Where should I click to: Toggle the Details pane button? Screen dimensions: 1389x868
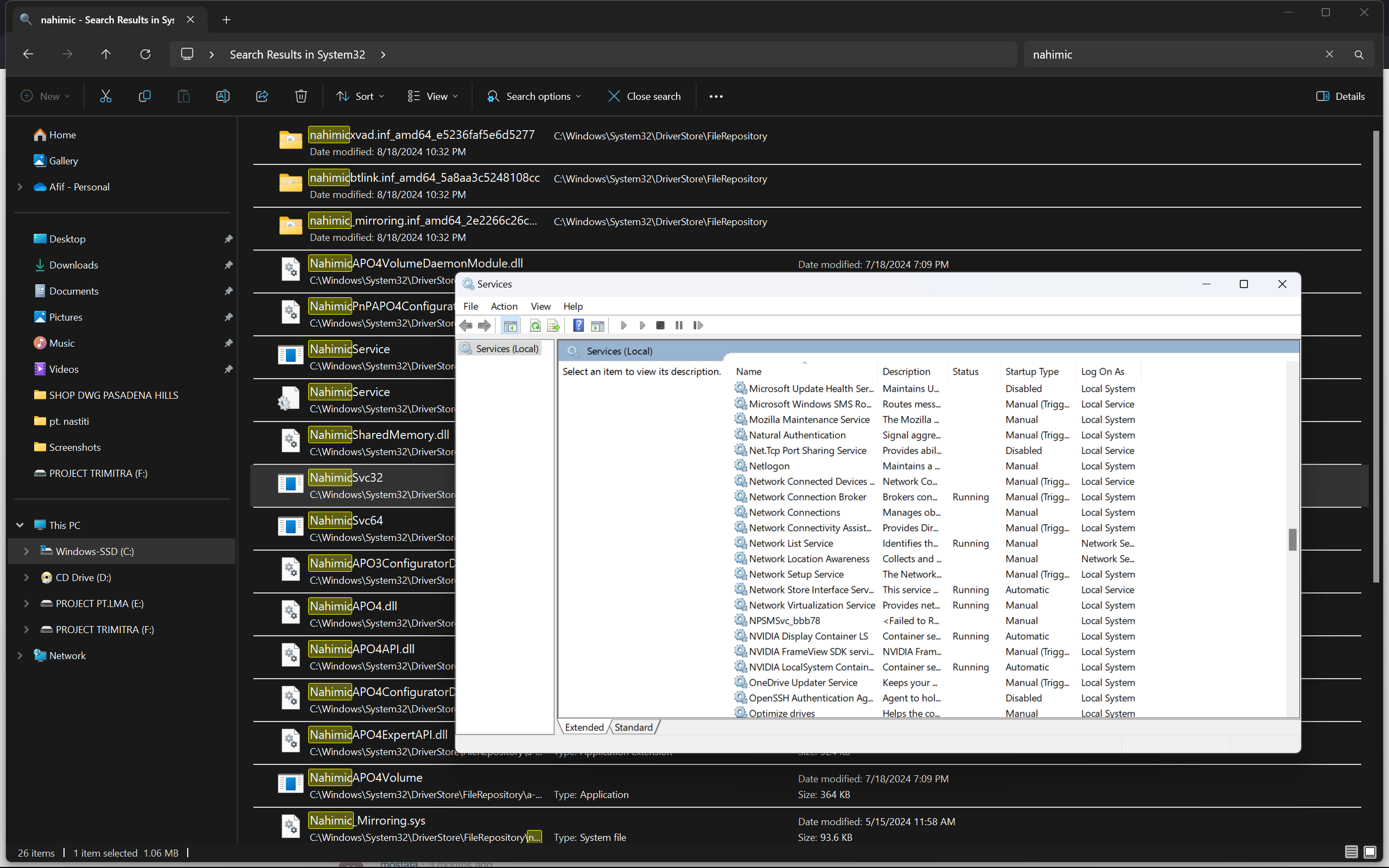[x=1340, y=96]
